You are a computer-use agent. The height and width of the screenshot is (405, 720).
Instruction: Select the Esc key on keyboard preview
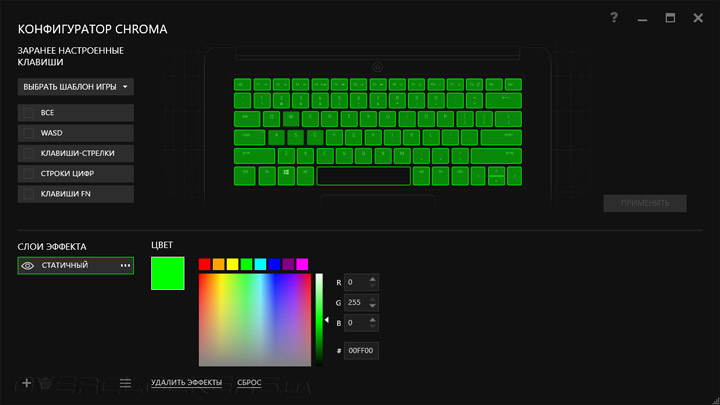[242, 84]
